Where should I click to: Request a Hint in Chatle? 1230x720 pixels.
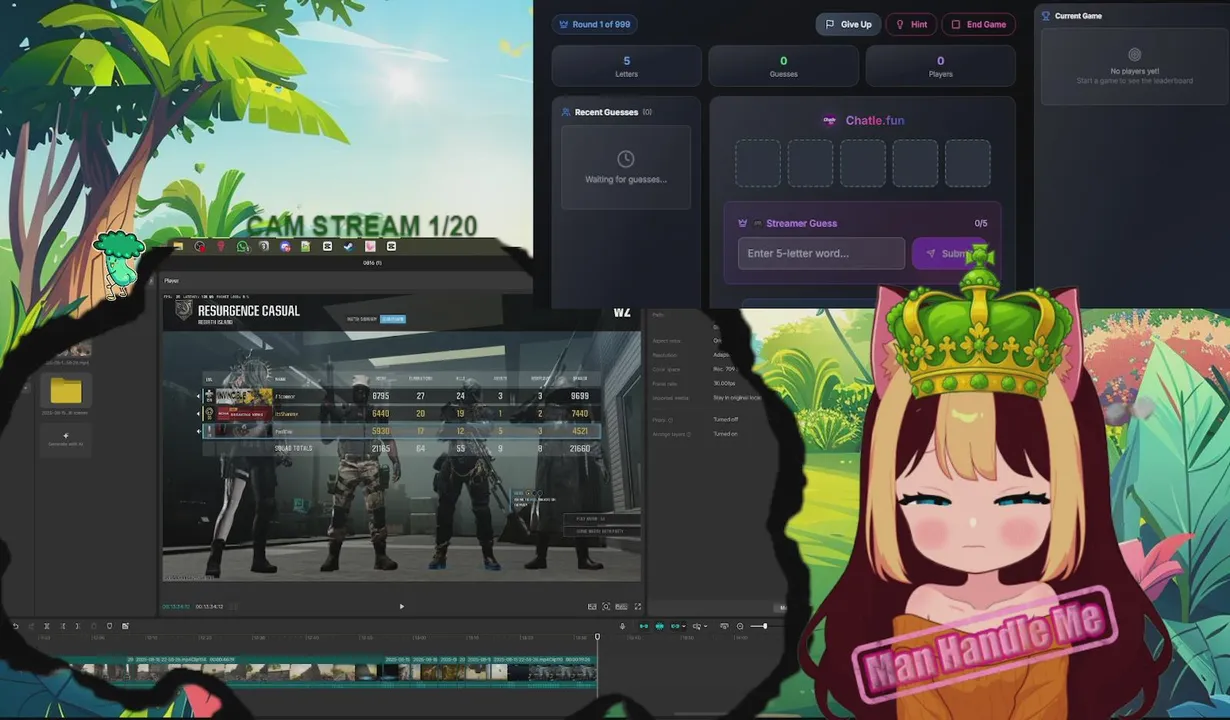(911, 24)
